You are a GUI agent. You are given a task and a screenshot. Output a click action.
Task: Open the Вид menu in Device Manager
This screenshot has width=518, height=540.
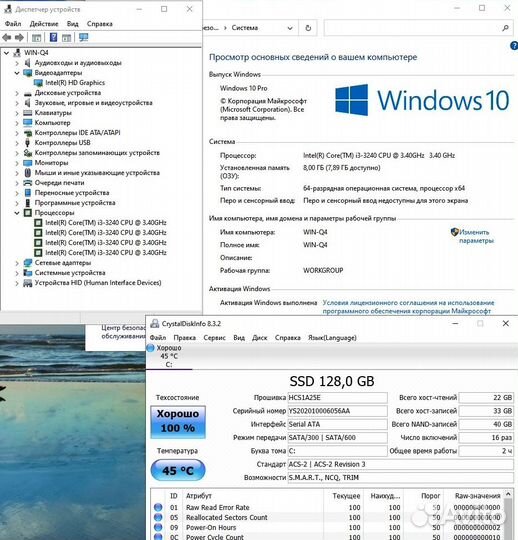pos(72,24)
